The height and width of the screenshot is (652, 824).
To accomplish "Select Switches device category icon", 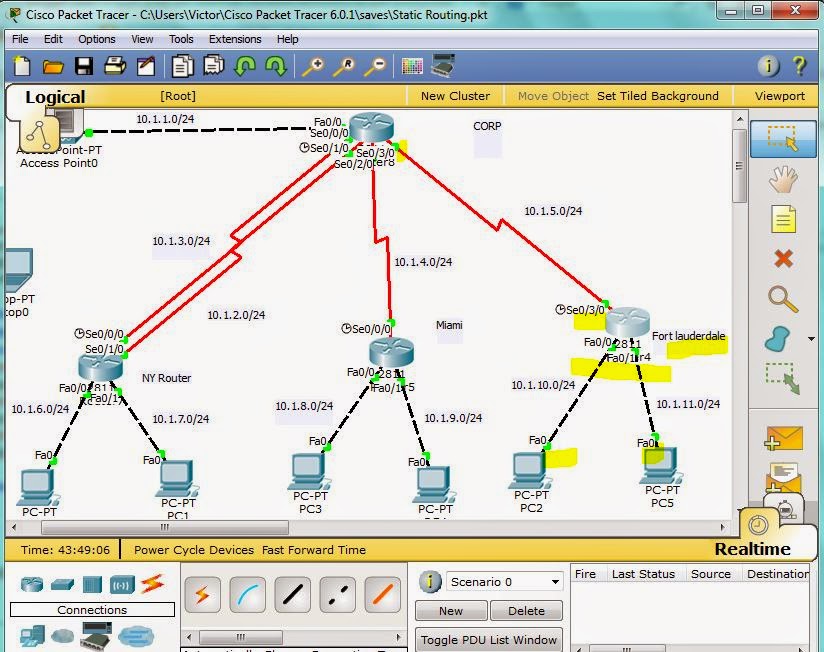I will click(63, 584).
